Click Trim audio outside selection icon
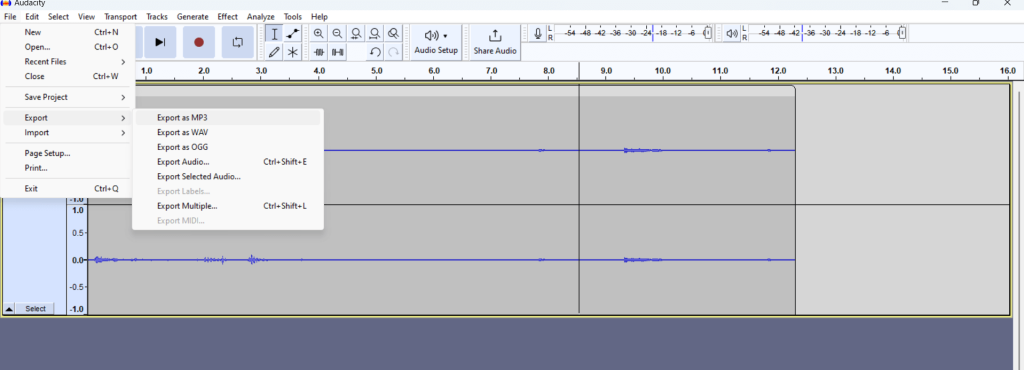Image resolution: width=1024 pixels, height=370 pixels. pos(319,52)
